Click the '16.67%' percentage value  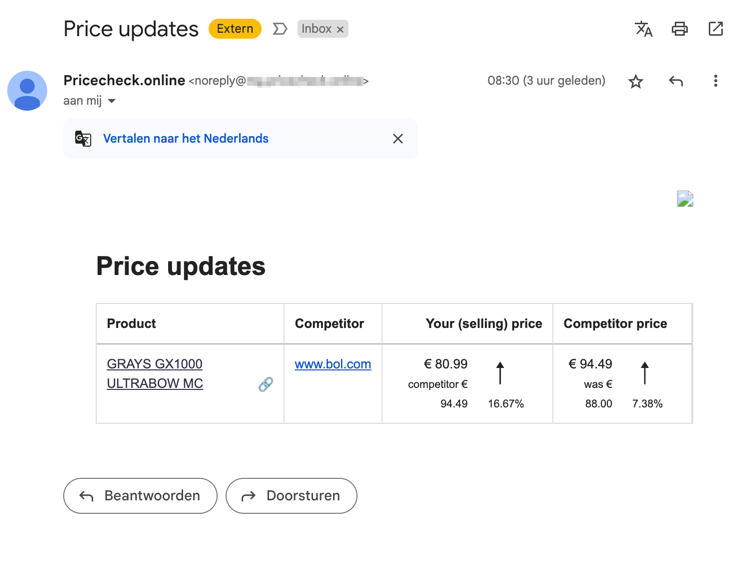pyautogui.click(x=506, y=404)
